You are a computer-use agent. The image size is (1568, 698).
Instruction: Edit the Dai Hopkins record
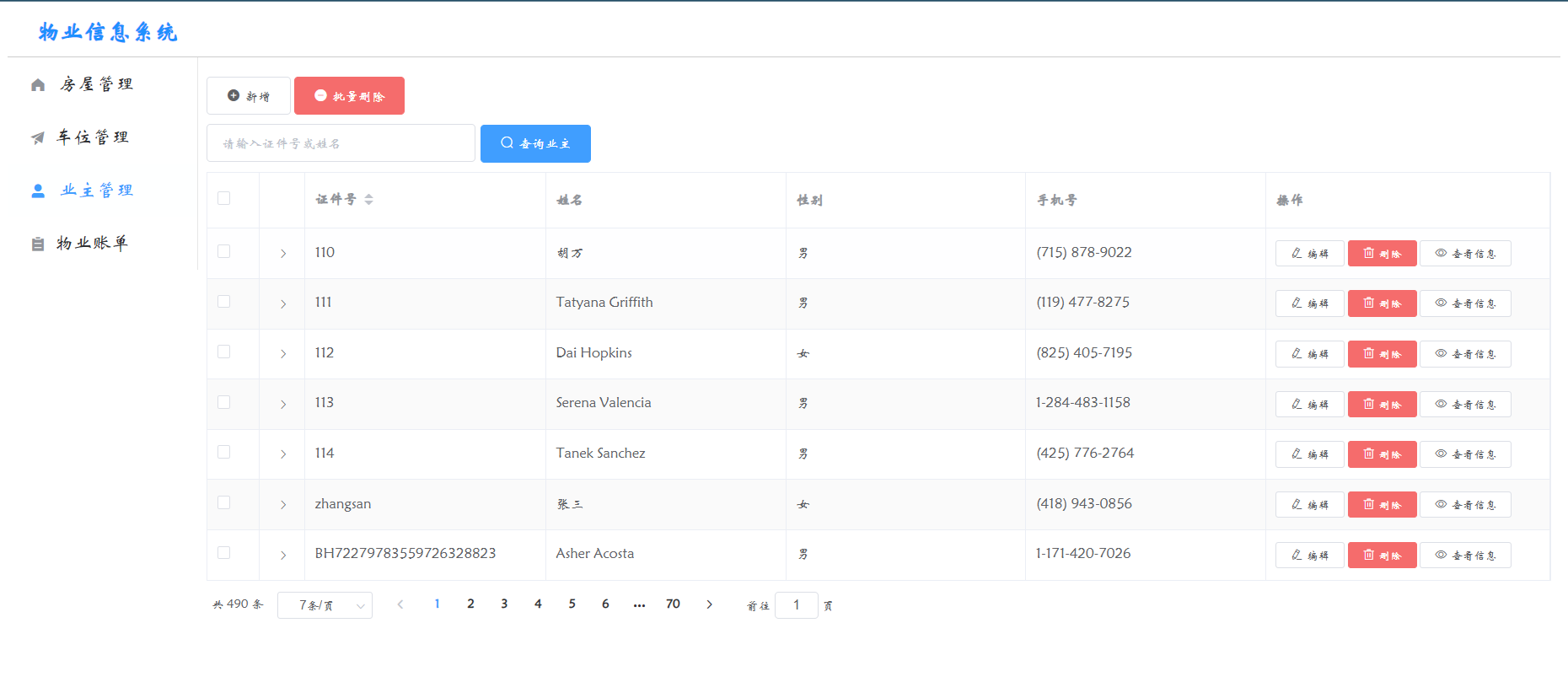pyautogui.click(x=1309, y=354)
